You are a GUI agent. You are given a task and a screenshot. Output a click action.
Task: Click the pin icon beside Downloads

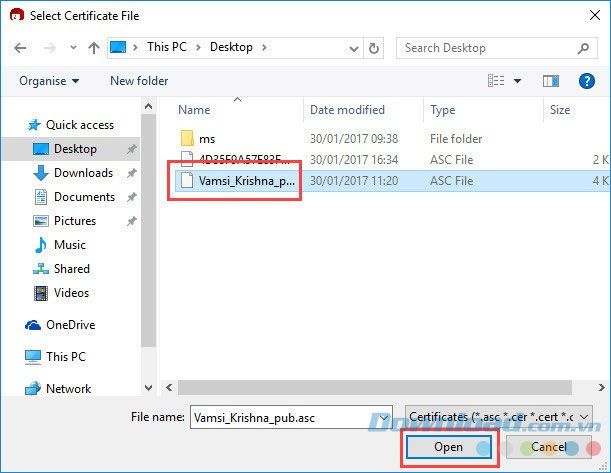coord(132,173)
